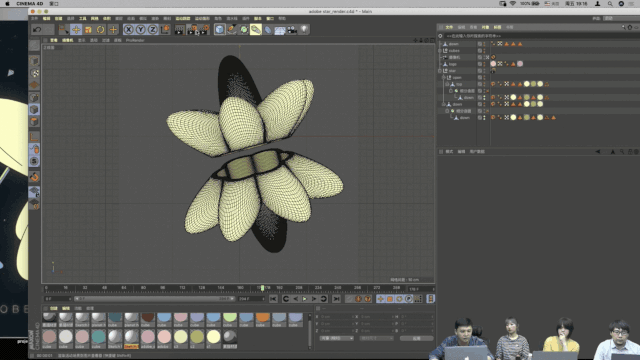Viewport: 640px width, 360px height.
Task: Collapse the star object tree
Action: [x=440, y=71]
